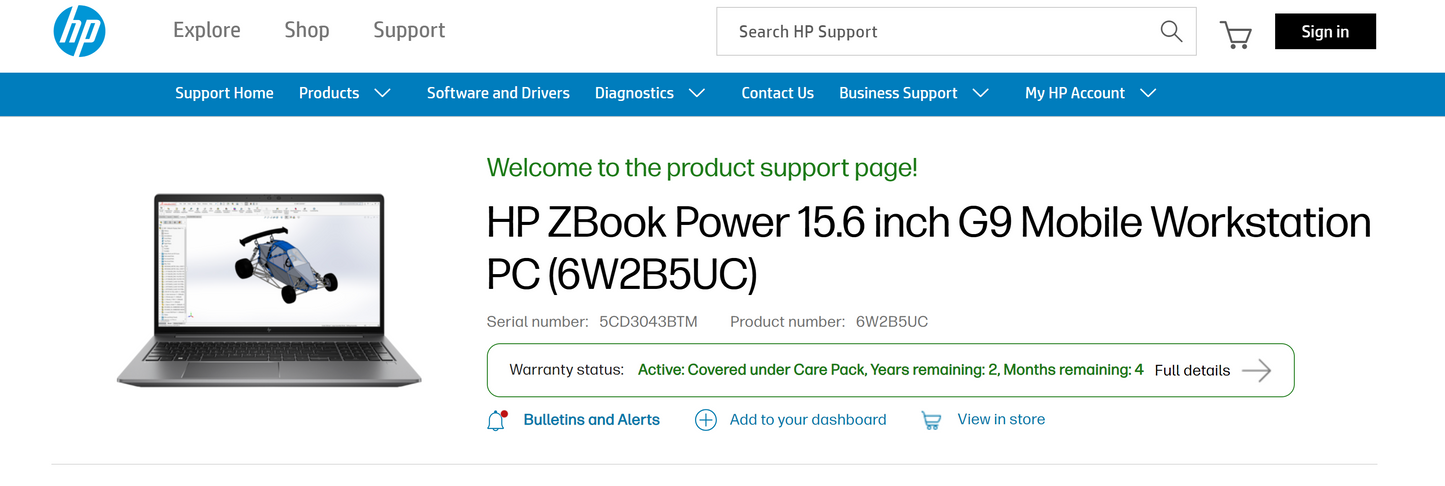The height and width of the screenshot is (486, 1445).
Task: Click the ZBook laptop product image
Action: click(269, 290)
